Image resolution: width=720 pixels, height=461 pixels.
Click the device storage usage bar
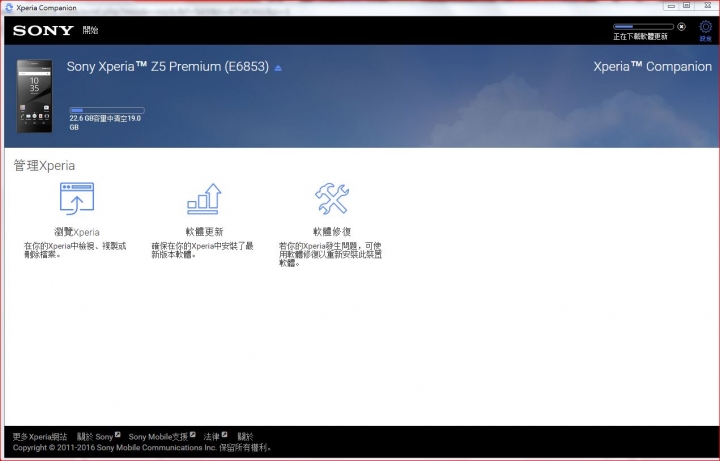coord(107,110)
